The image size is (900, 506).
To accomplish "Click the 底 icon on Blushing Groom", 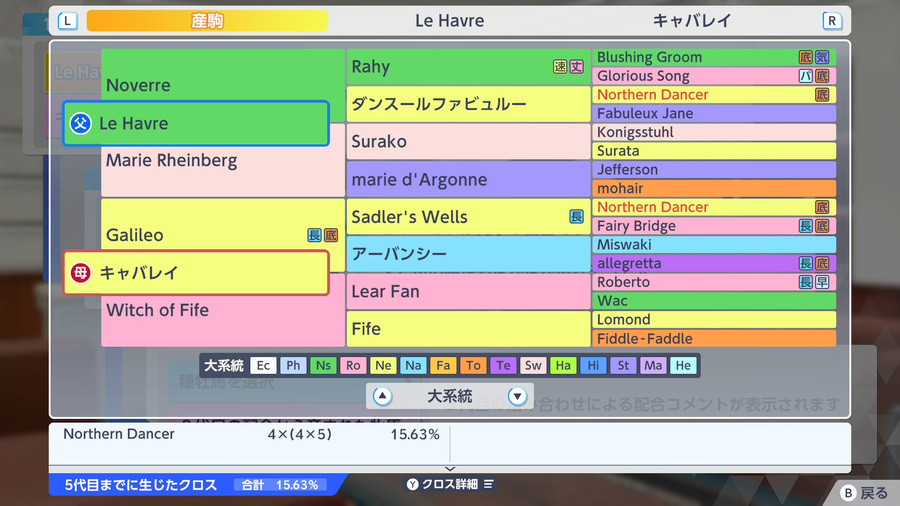I will (x=806, y=57).
